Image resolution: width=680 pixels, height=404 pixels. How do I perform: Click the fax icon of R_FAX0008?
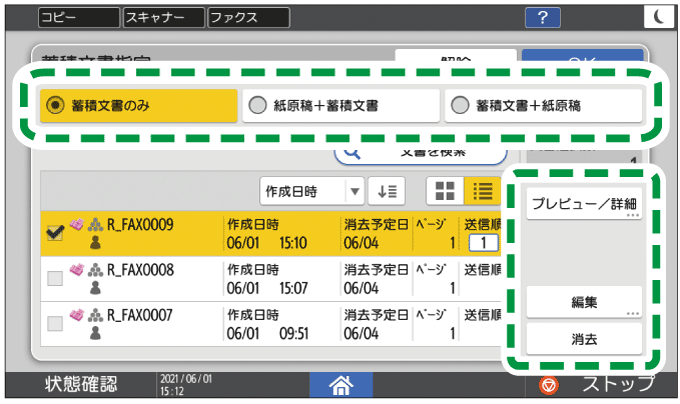click(x=77, y=269)
